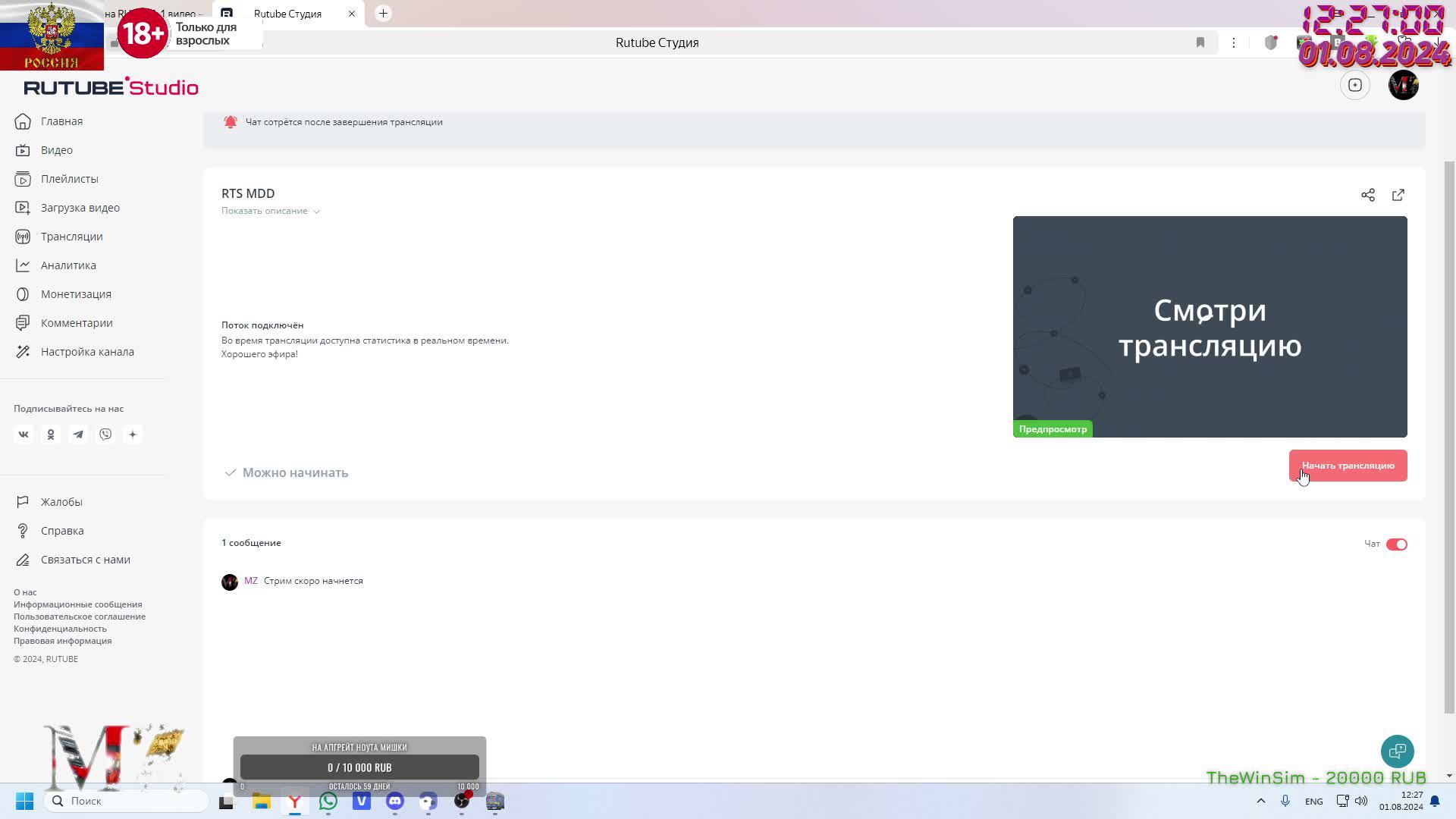Open the user avatar profile menu
The image size is (1456, 819).
pyautogui.click(x=1403, y=85)
